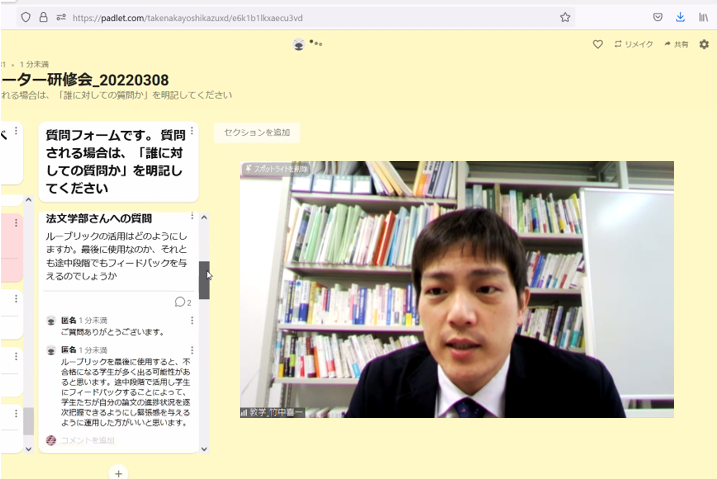The width and height of the screenshot is (717, 479).
Task: Add new post with the plus button
Action: tap(118, 473)
